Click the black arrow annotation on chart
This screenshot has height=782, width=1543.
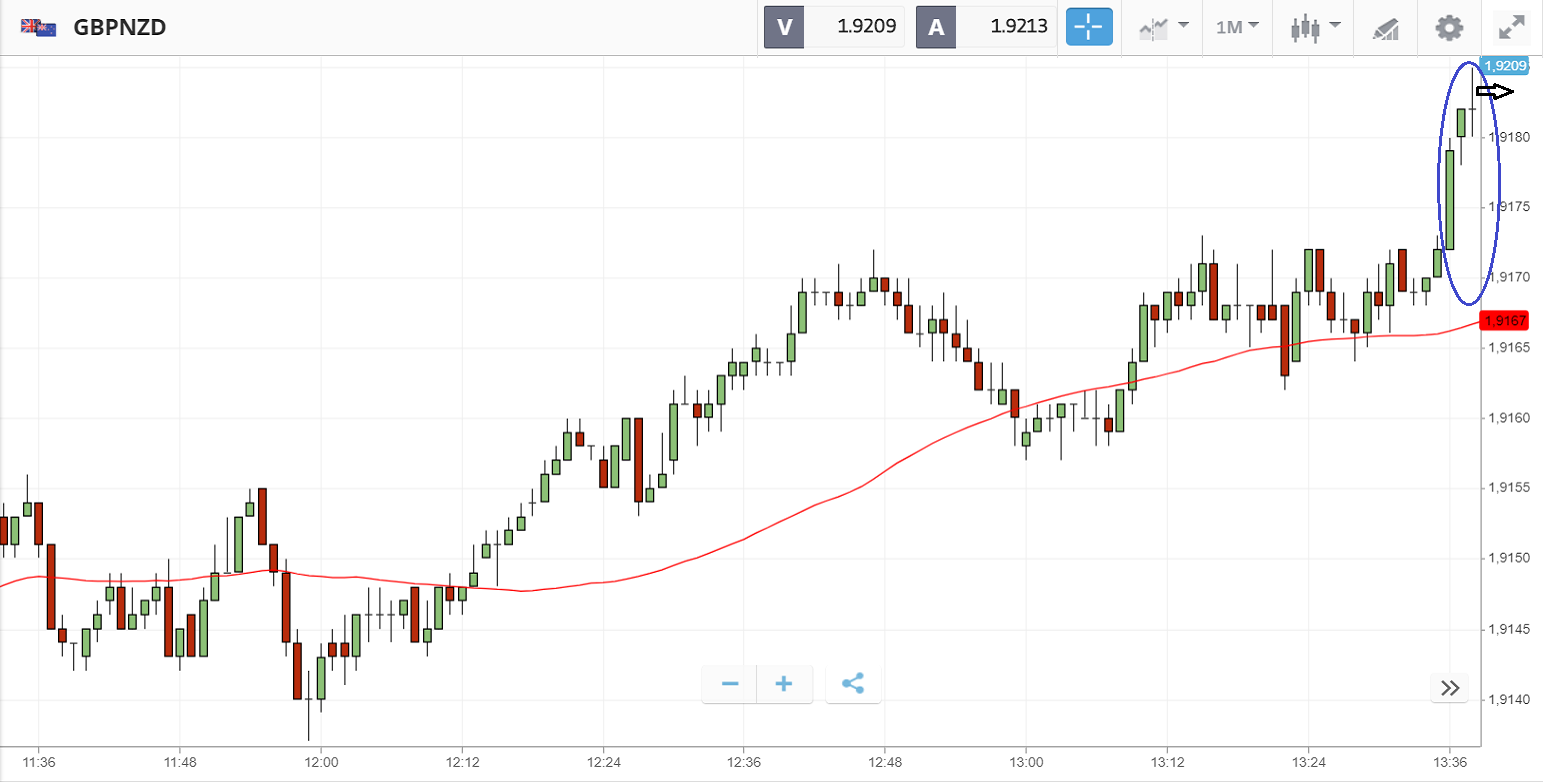pos(1495,92)
